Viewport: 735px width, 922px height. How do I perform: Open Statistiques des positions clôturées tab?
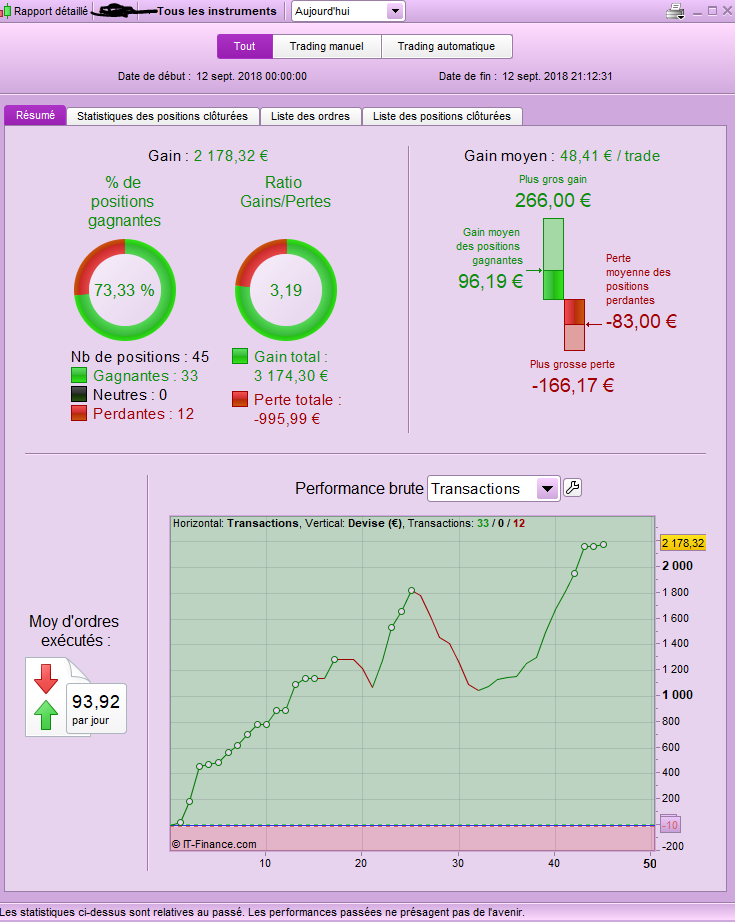pyautogui.click(x=162, y=116)
